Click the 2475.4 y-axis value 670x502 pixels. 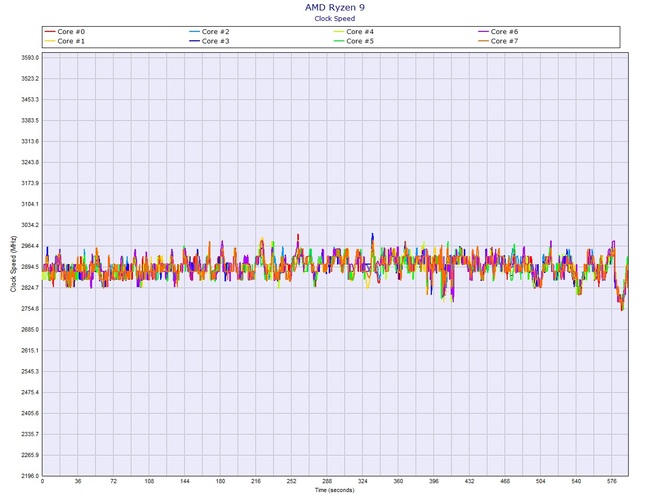pos(30,392)
